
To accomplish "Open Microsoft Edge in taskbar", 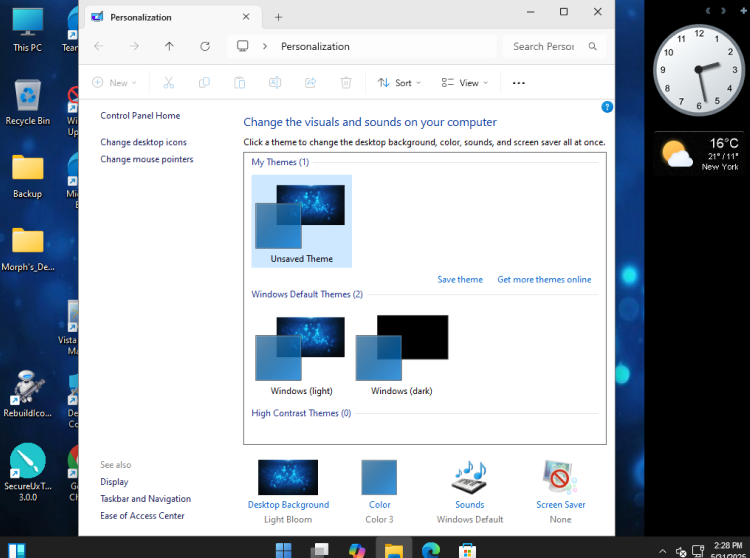I will coord(430,550).
